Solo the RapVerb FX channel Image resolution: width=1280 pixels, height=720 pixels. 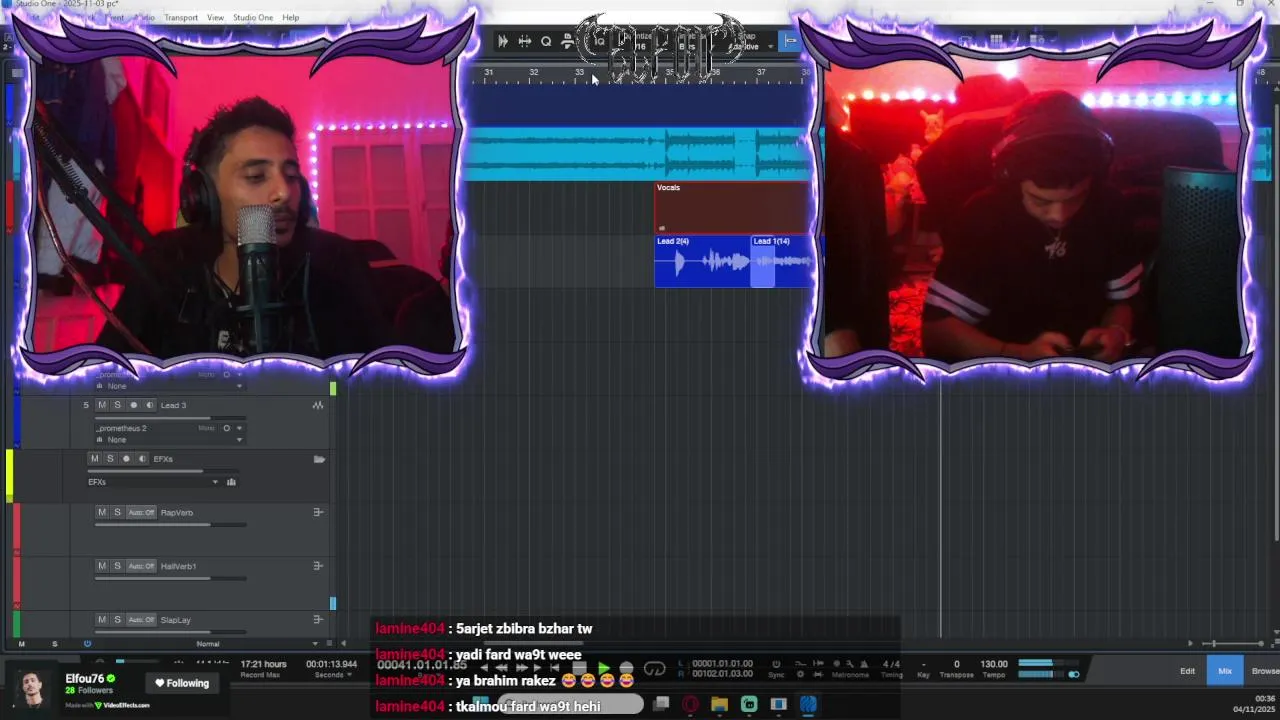117,512
